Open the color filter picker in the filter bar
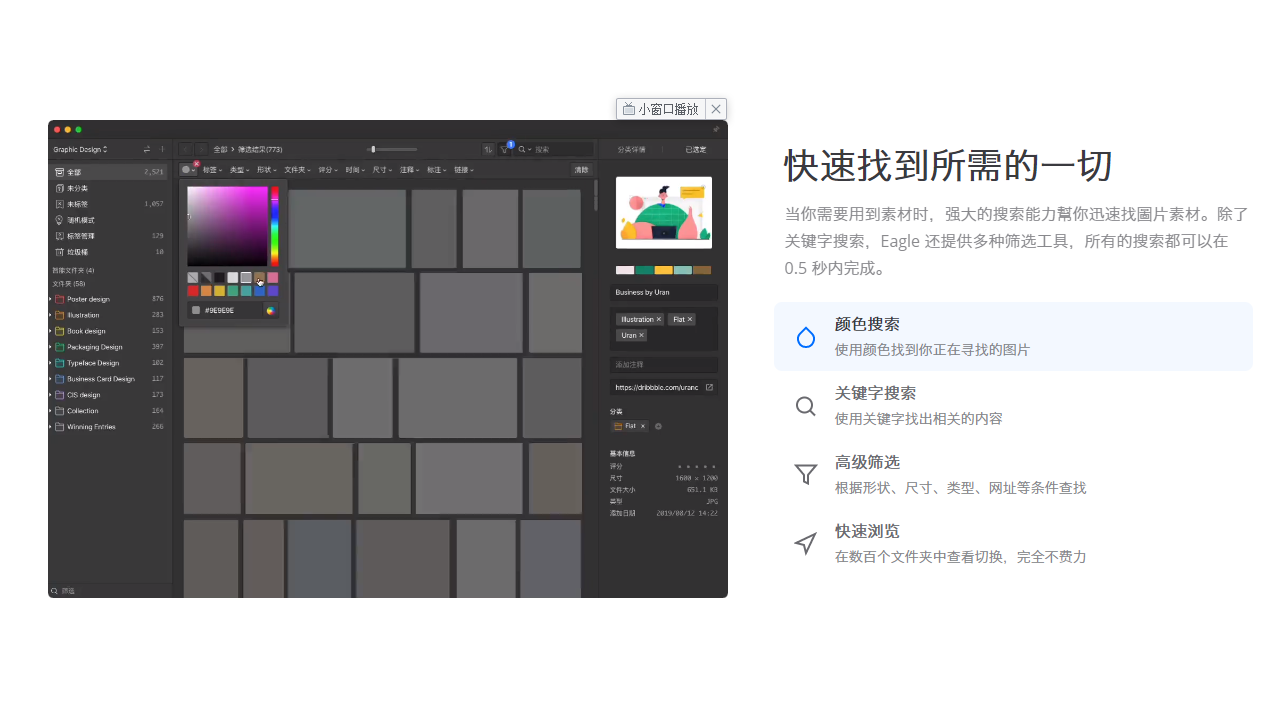 (x=190, y=169)
